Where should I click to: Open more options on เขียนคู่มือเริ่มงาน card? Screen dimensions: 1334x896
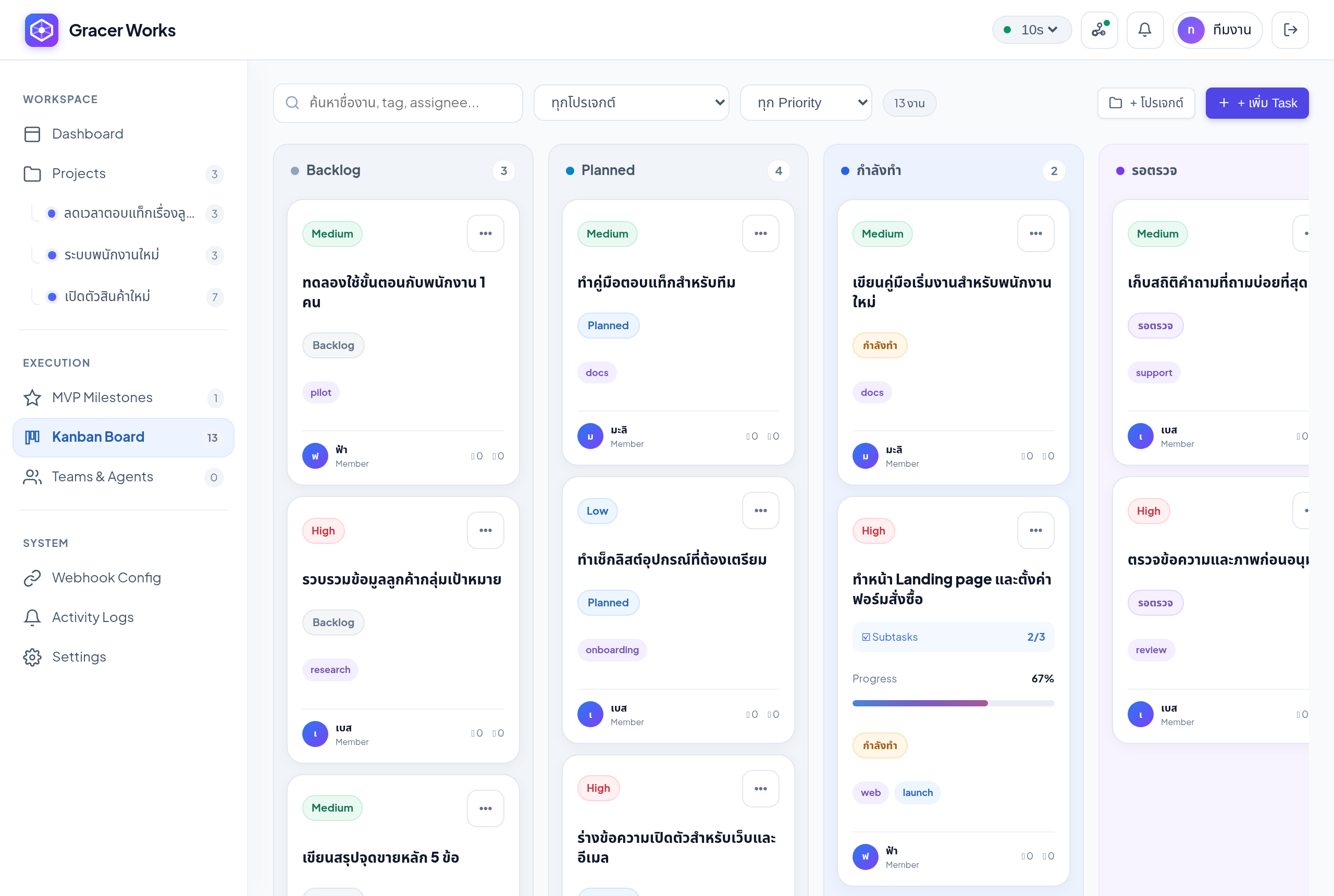tap(1035, 233)
